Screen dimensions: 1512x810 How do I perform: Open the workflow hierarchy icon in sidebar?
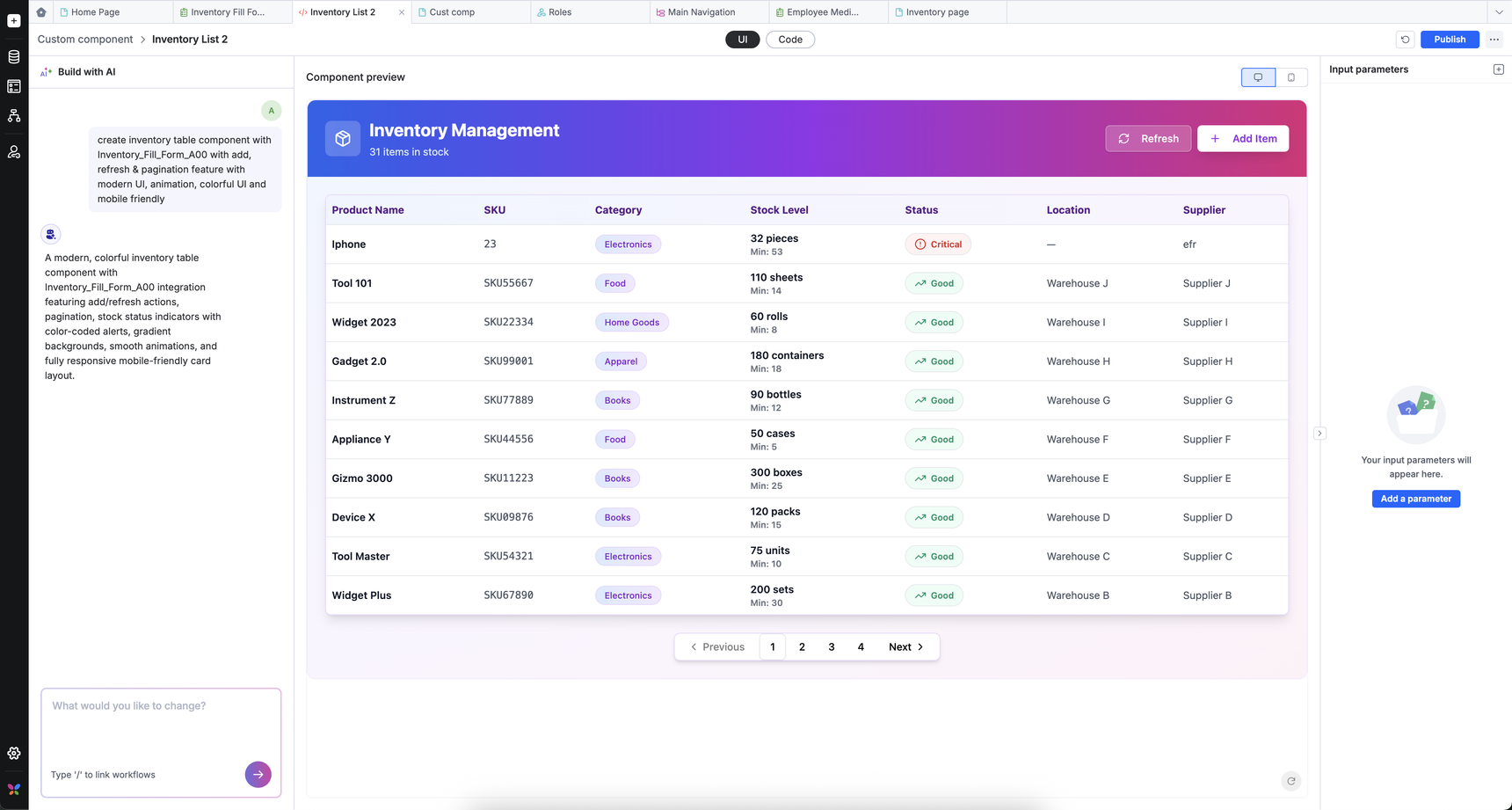tap(14, 116)
